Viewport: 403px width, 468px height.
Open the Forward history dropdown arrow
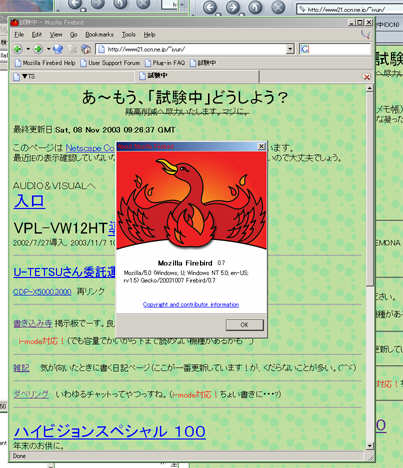pos(48,49)
